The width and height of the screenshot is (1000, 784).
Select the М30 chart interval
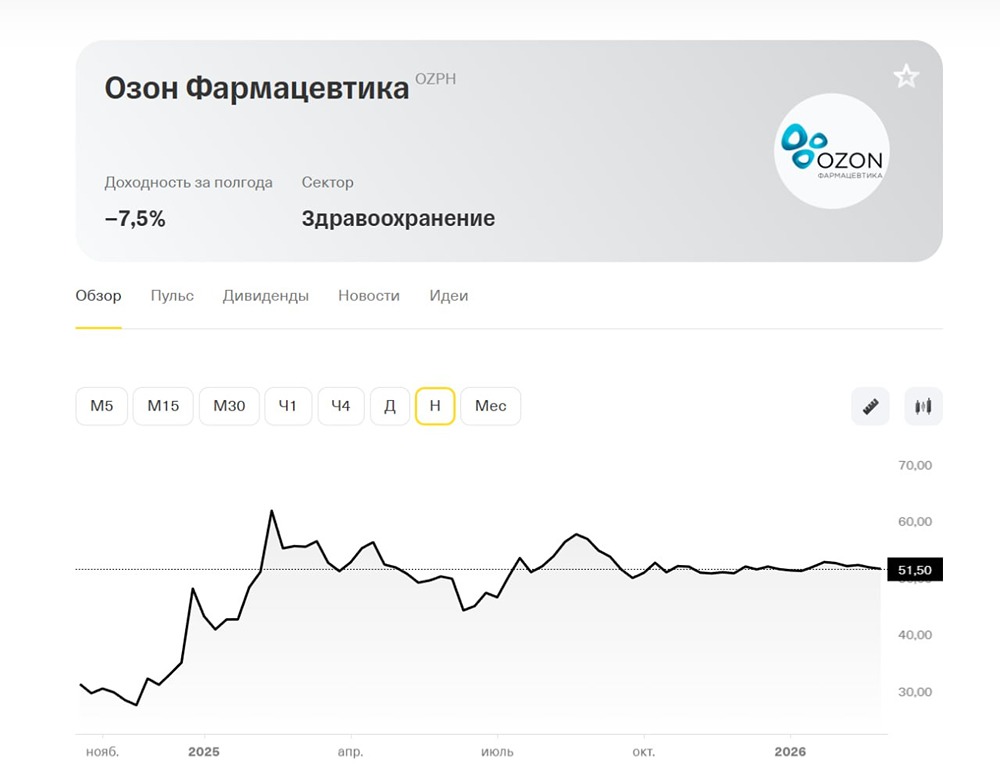[x=229, y=406]
